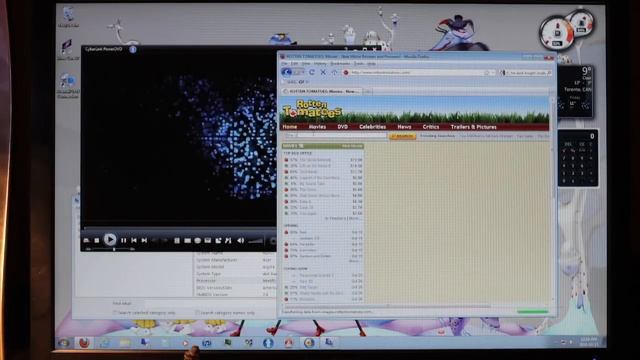
Task: Open the Help menu in Firefox
Action: point(371,64)
